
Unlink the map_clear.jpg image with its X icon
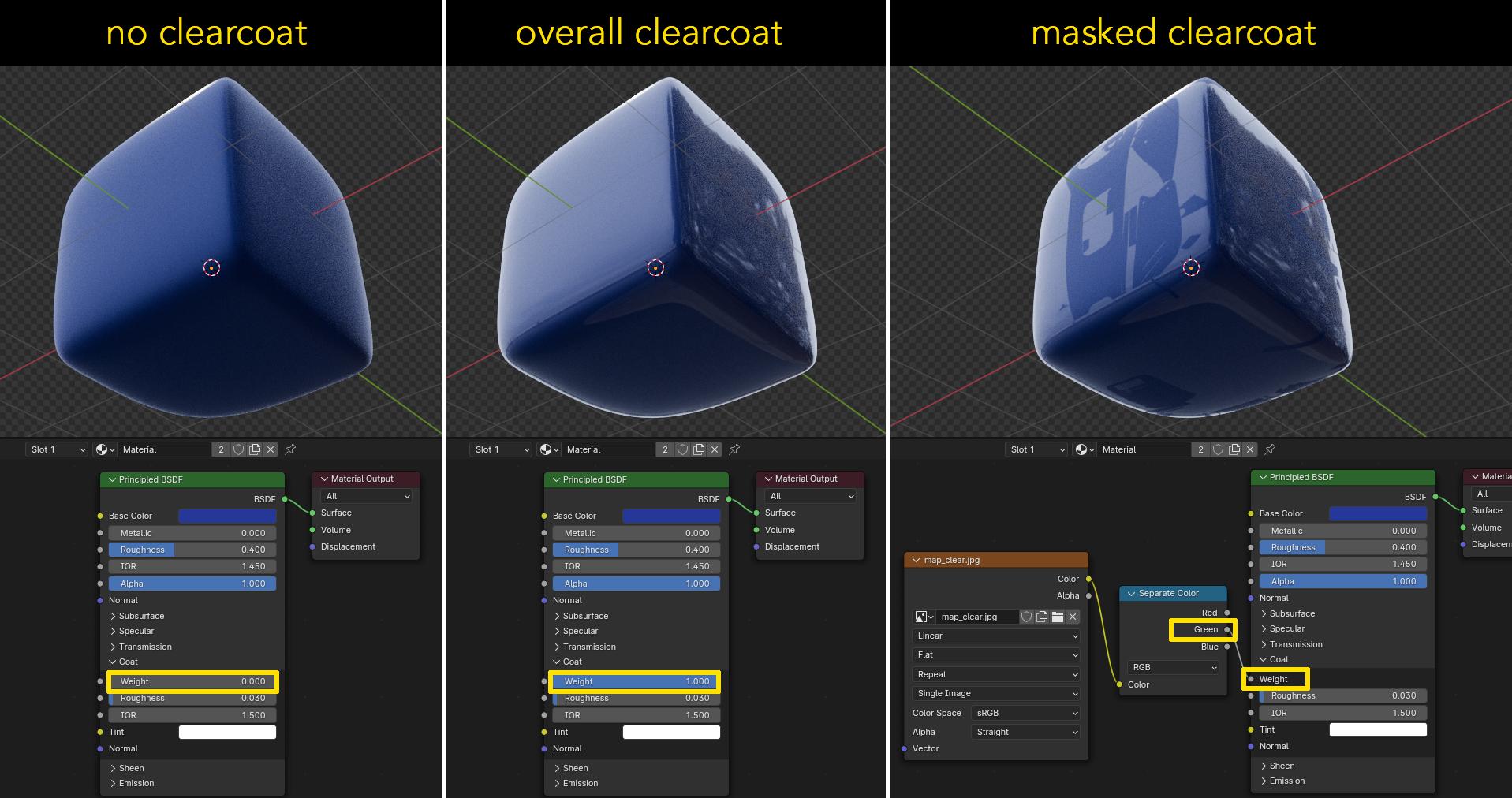tap(1072, 617)
